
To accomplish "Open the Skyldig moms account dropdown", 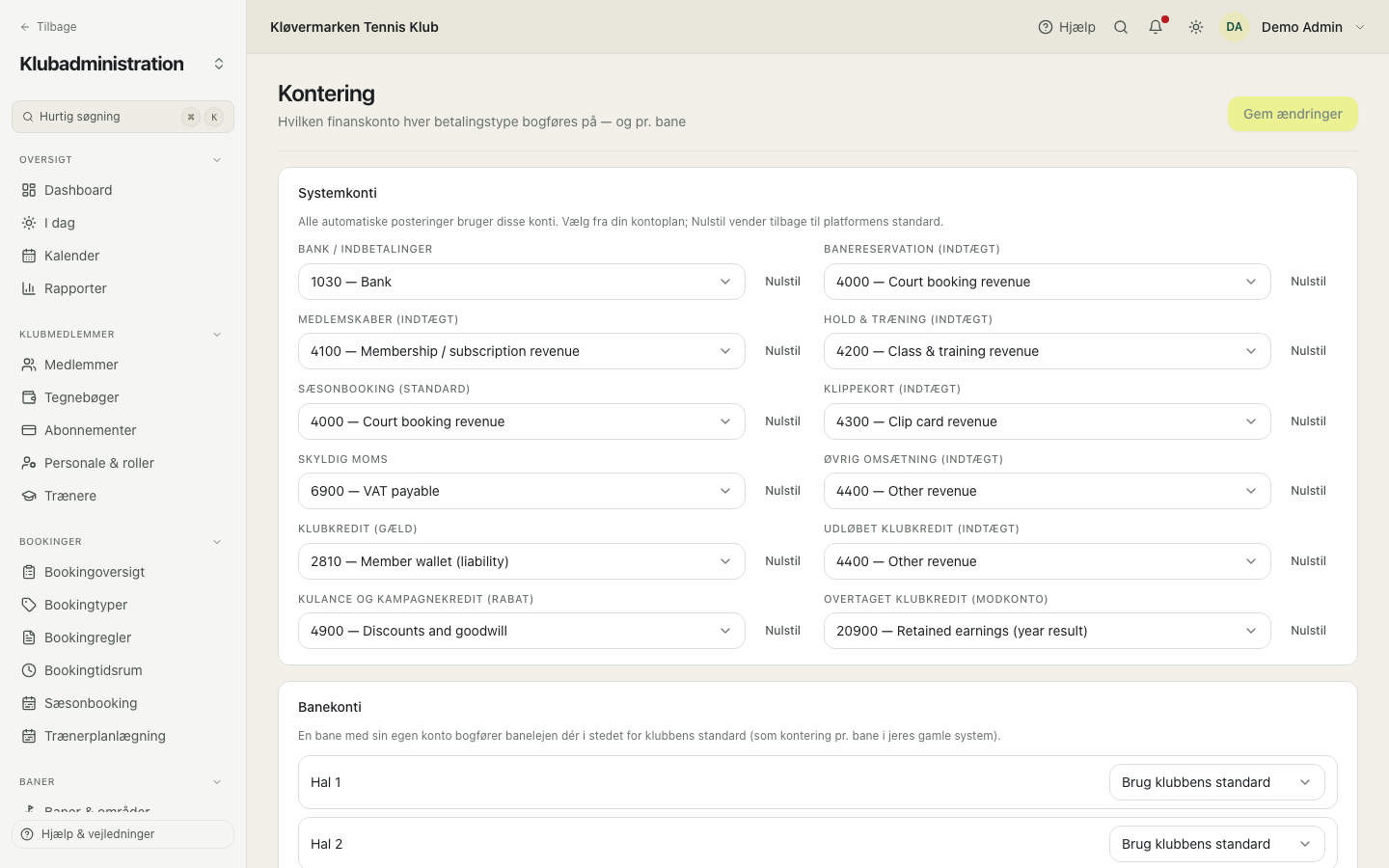I will click(522, 491).
